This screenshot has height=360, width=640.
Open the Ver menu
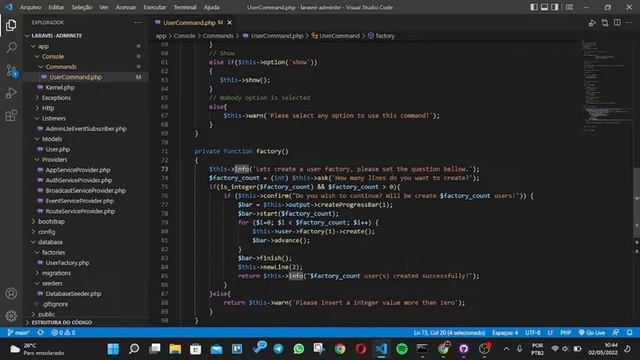(104, 7)
